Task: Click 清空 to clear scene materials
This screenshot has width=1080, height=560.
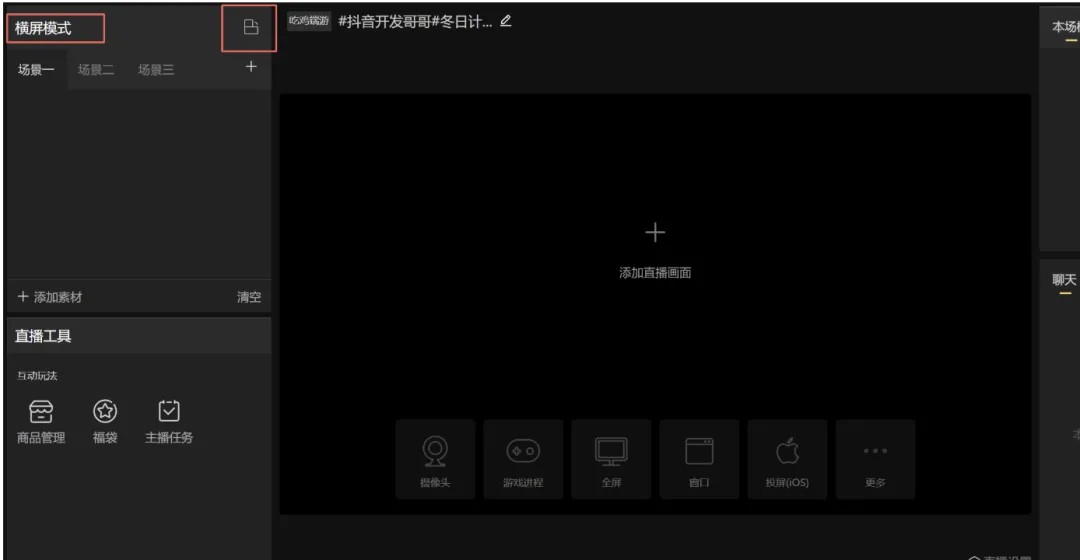Action: (x=248, y=298)
